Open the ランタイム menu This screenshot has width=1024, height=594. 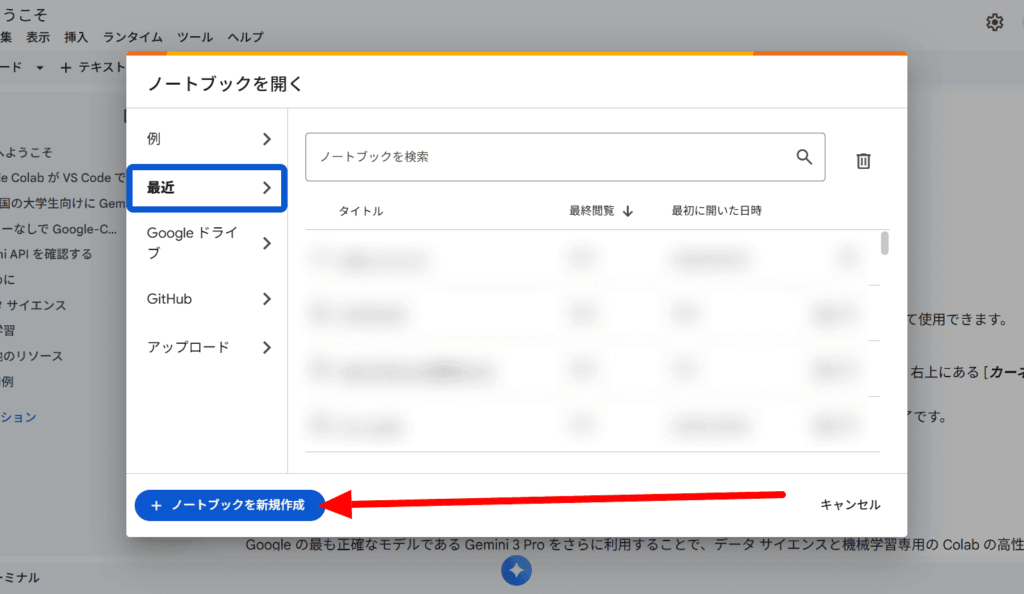point(132,37)
